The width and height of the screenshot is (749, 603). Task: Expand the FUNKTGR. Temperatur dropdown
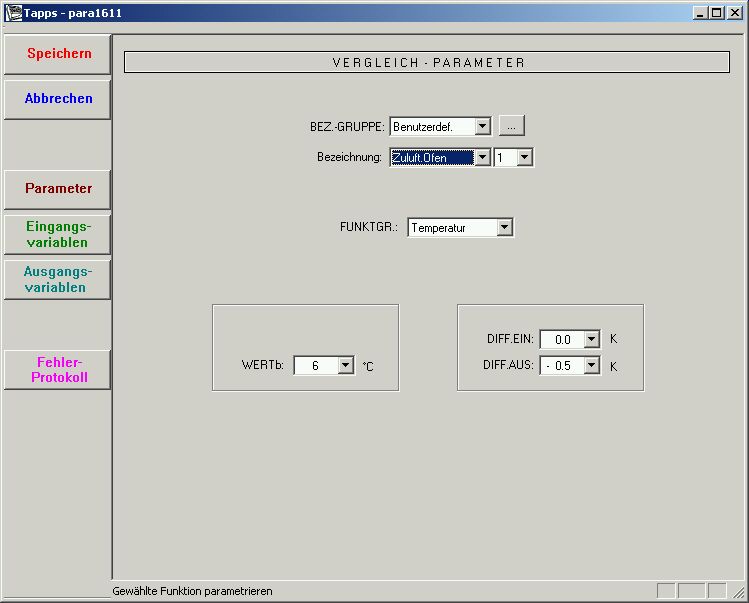click(504, 228)
